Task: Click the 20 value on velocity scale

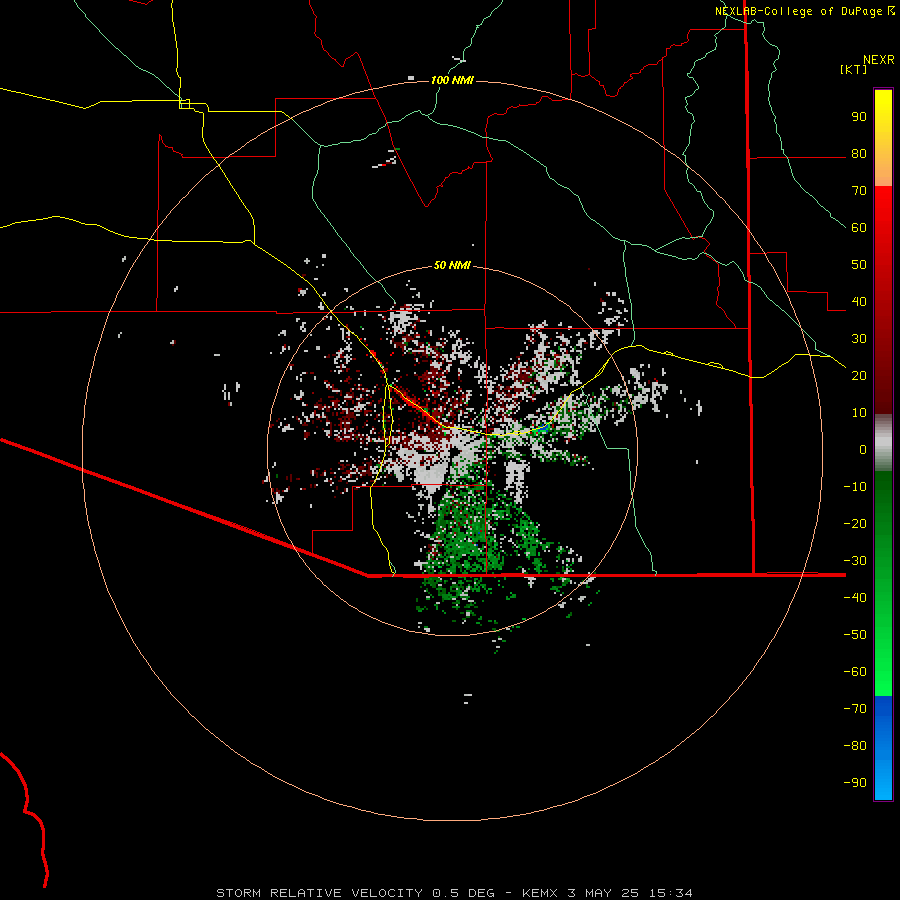Action: (x=859, y=375)
